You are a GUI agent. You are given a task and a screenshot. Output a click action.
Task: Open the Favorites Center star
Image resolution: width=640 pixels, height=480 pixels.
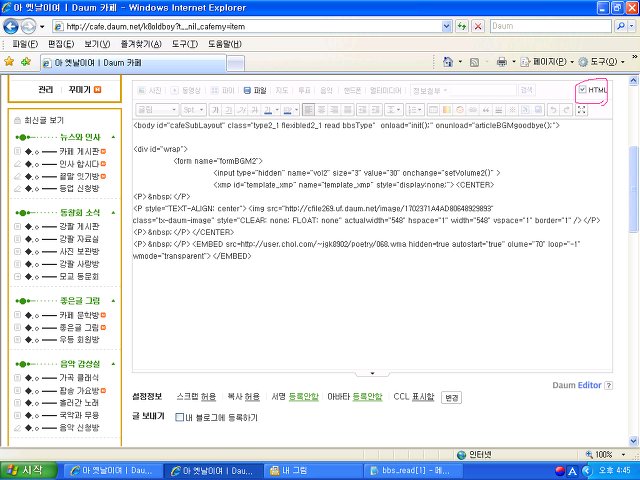[9, 62]
